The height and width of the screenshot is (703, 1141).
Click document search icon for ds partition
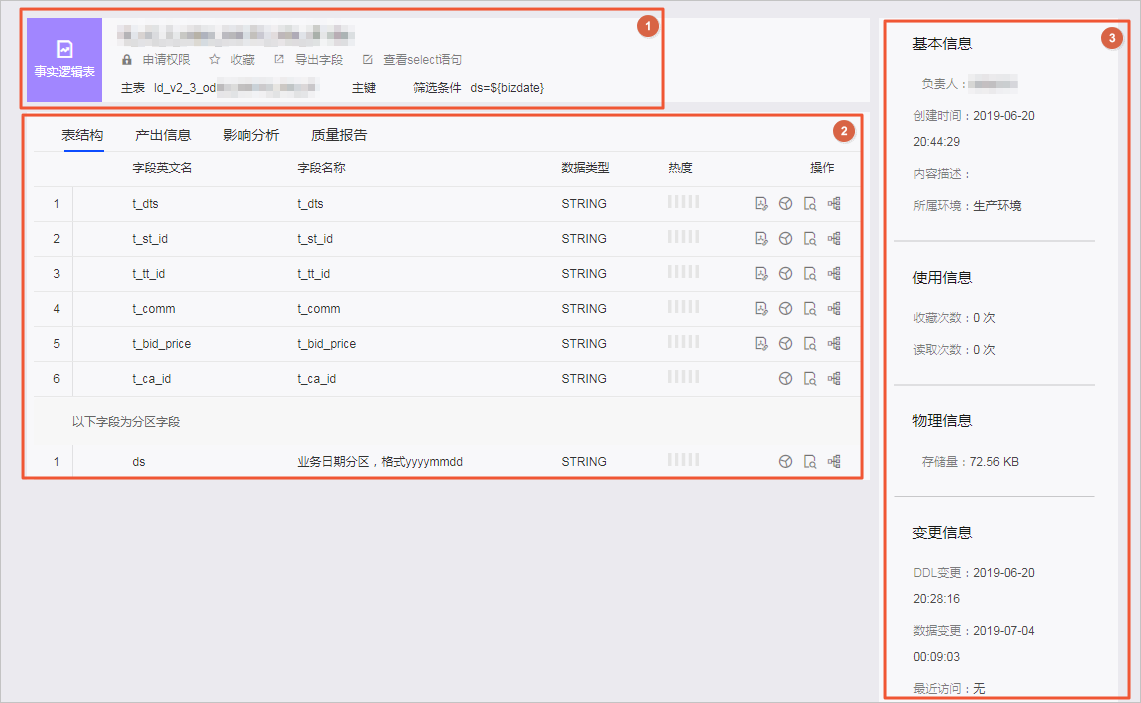pos(810,461)
